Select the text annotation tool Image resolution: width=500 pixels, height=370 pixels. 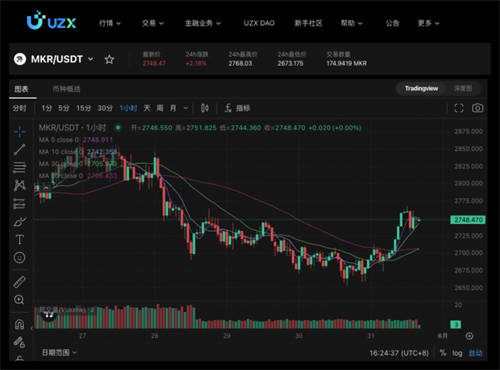20,240
